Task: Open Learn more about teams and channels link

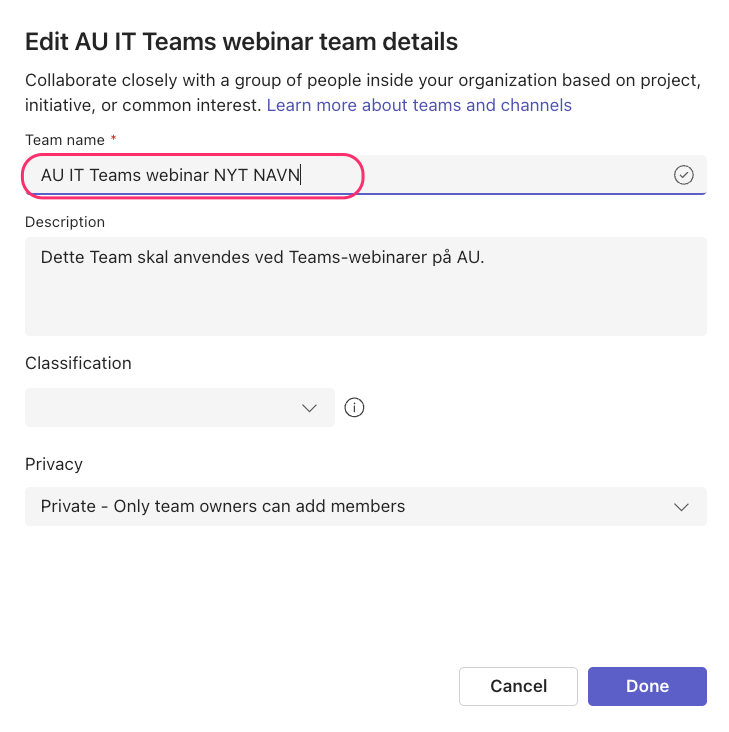Action: (x=419, y=106)
